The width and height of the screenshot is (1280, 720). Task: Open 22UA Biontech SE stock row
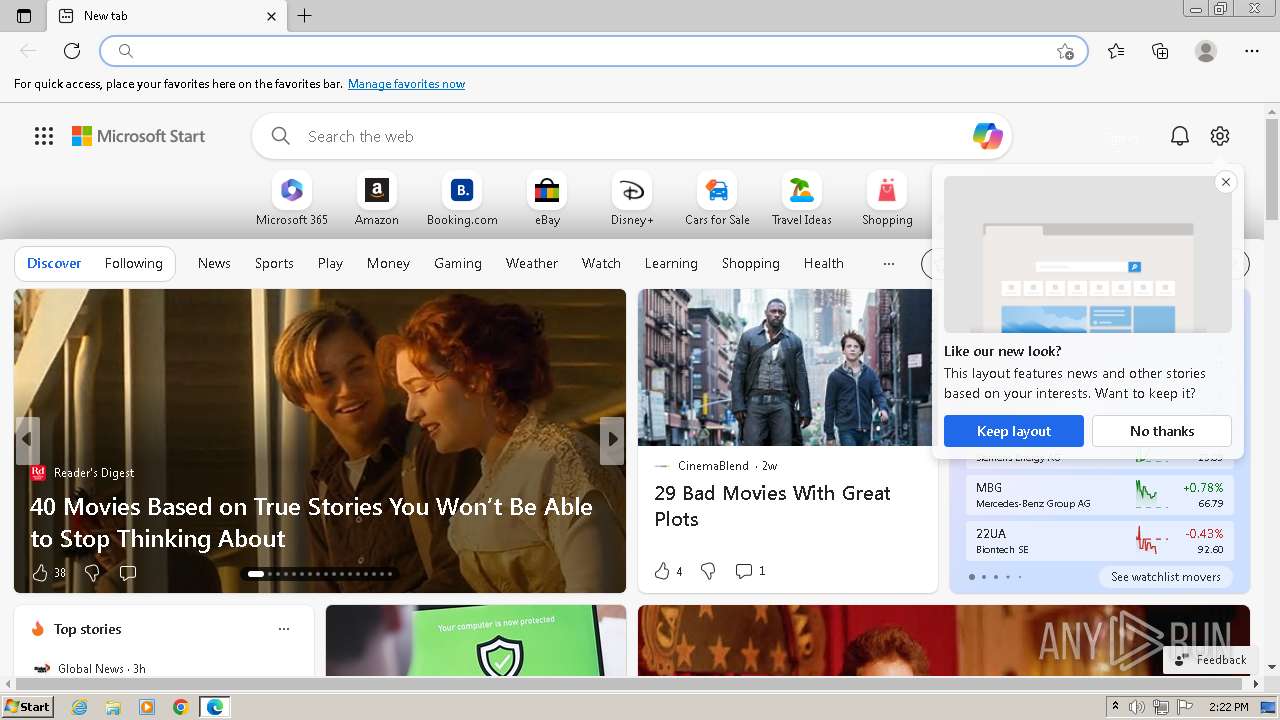(x=1100, y=541)
